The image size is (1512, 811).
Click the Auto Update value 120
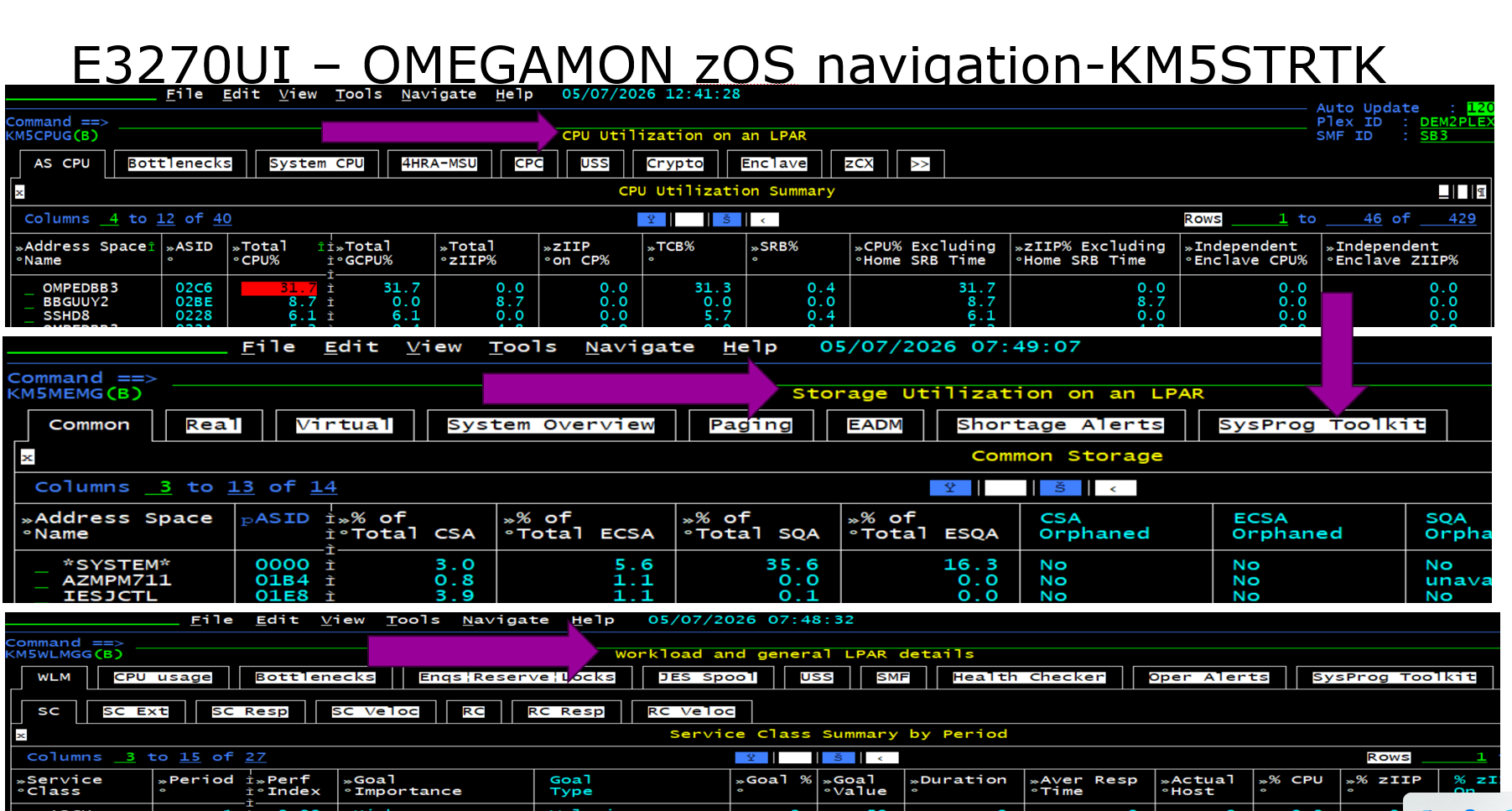pos(1480,108)
